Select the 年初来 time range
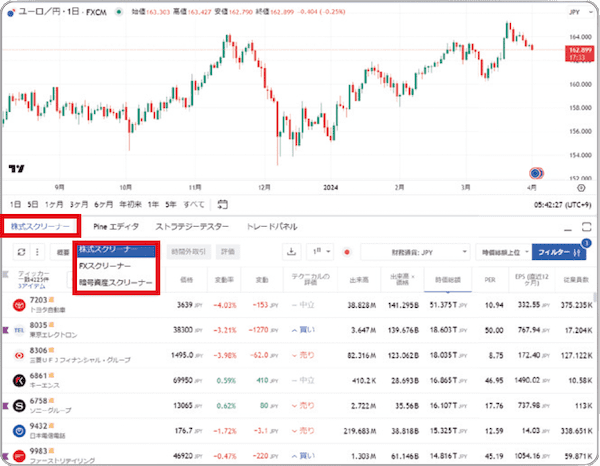600x466 pixels. pos(130,204)
